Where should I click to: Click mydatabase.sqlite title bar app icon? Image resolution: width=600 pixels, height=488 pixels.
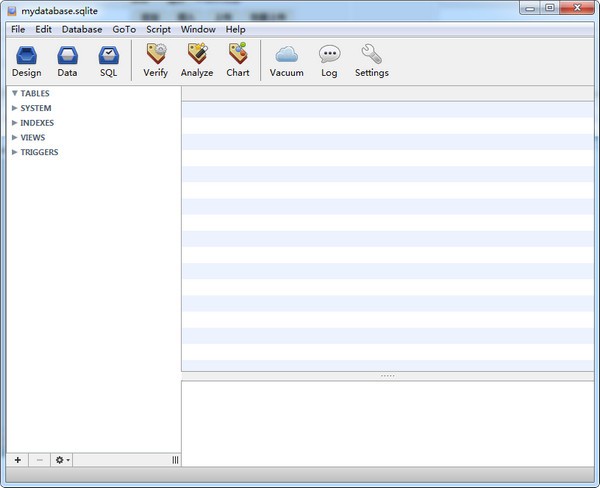12,11
